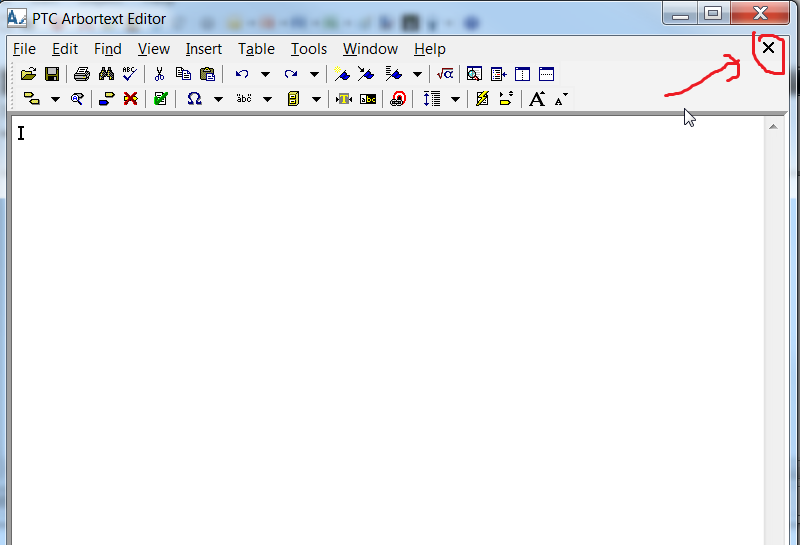The height and width of the screenshot is (545, 800).
Task: Close the document with the menu-bar X
Action: (x=768, y=48)
